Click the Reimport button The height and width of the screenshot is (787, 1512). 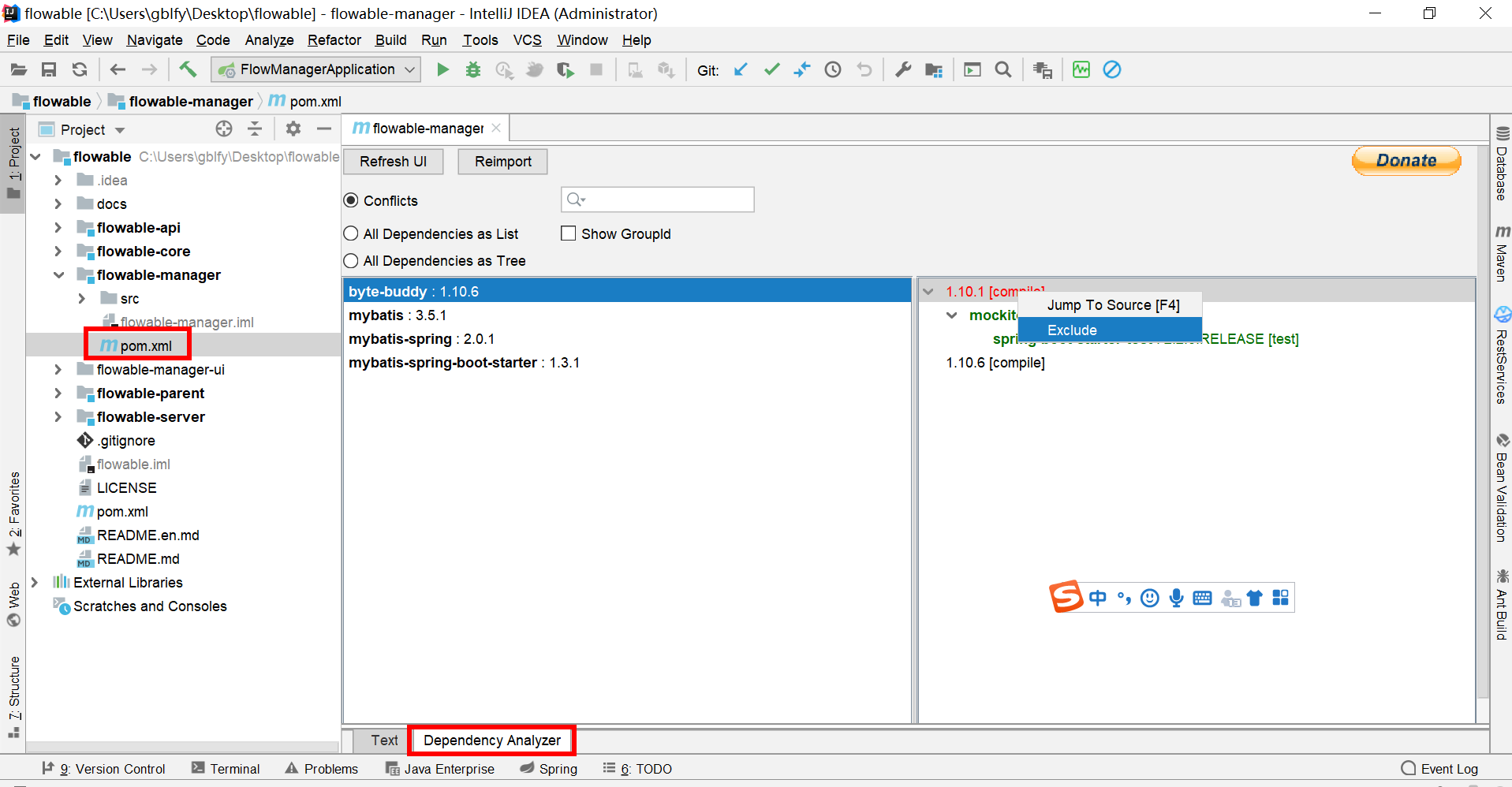(x=503, y=162)
